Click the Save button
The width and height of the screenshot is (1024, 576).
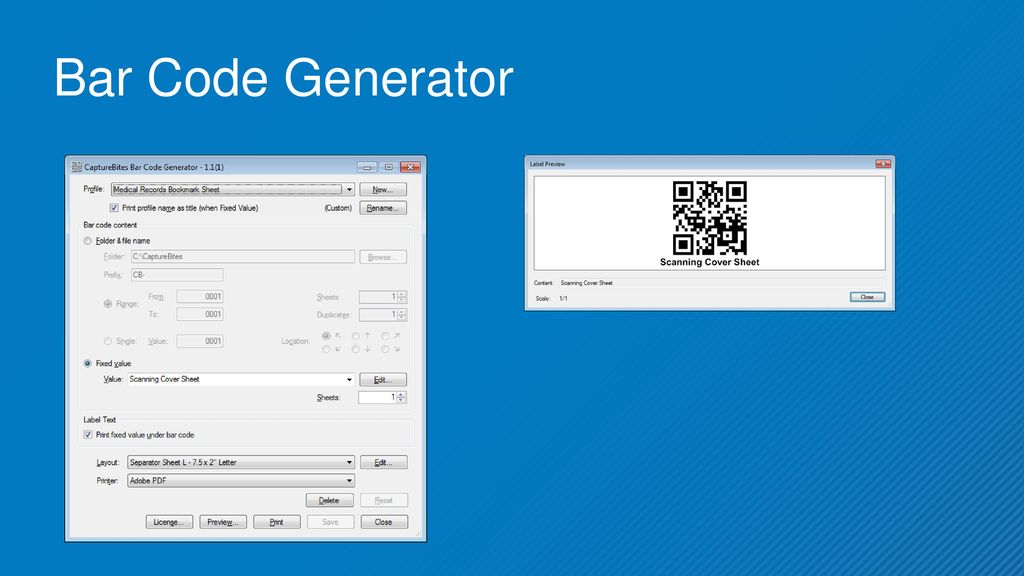[x=330, y=522]
